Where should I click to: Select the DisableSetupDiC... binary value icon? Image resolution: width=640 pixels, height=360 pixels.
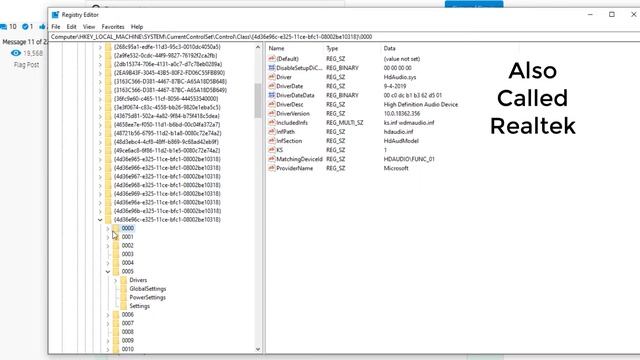click(272, 68)
